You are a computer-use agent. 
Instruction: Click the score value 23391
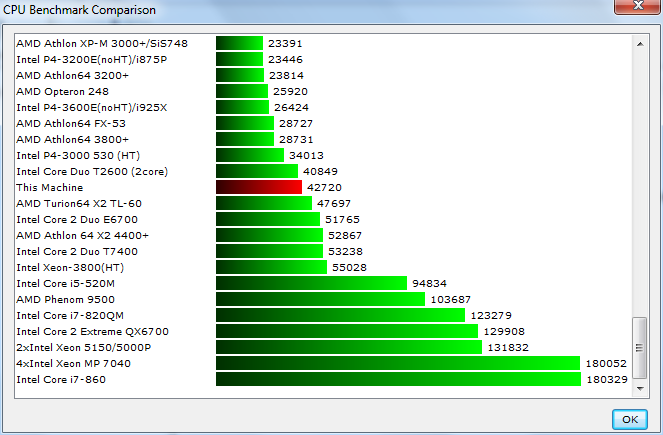coord(285,43)
